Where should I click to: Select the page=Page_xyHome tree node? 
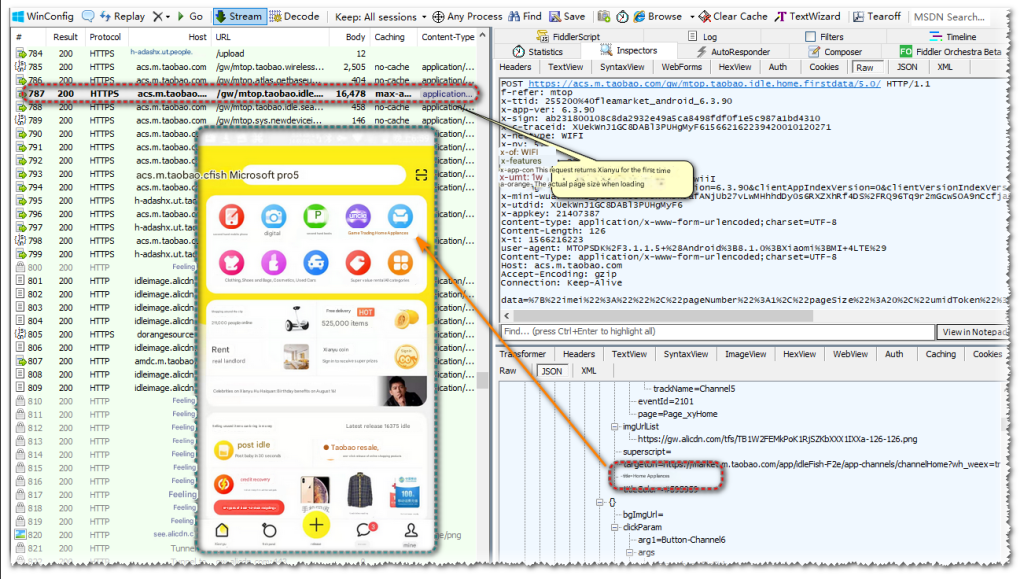677,414
